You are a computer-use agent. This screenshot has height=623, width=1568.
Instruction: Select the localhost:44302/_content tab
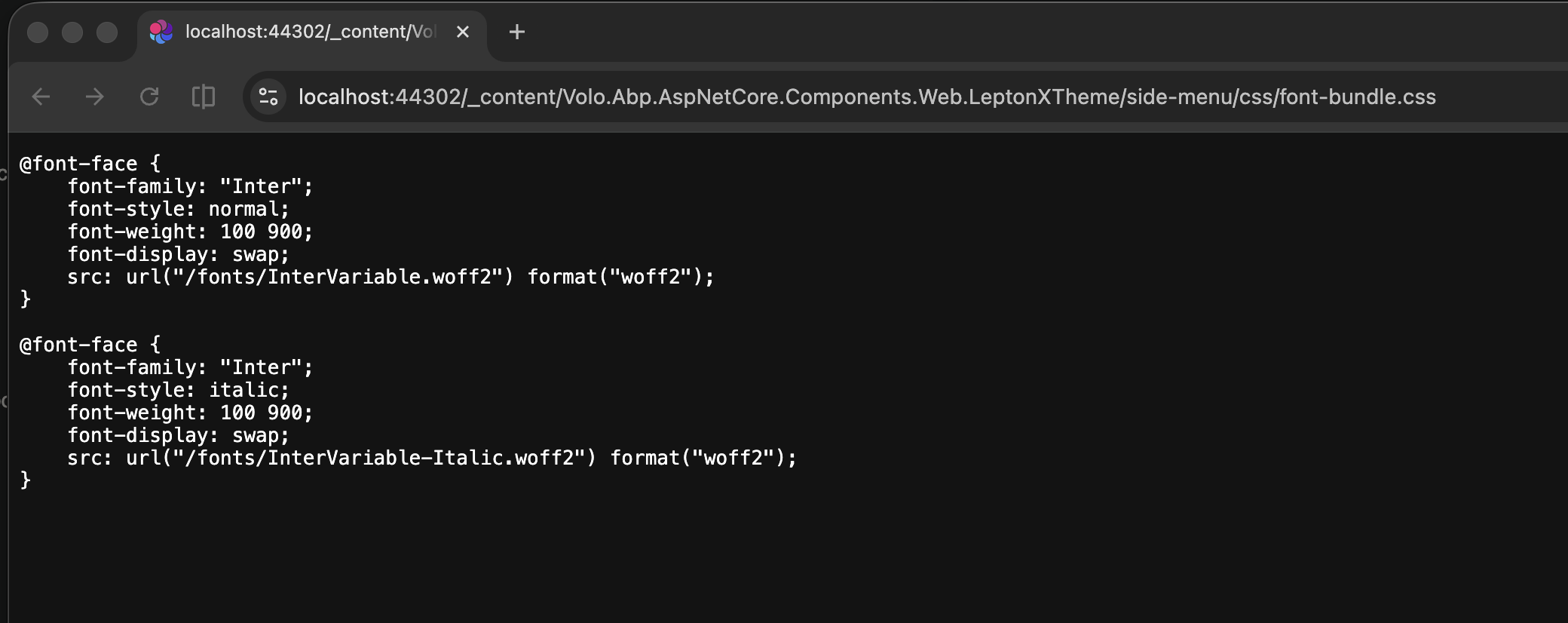(309, 32)
